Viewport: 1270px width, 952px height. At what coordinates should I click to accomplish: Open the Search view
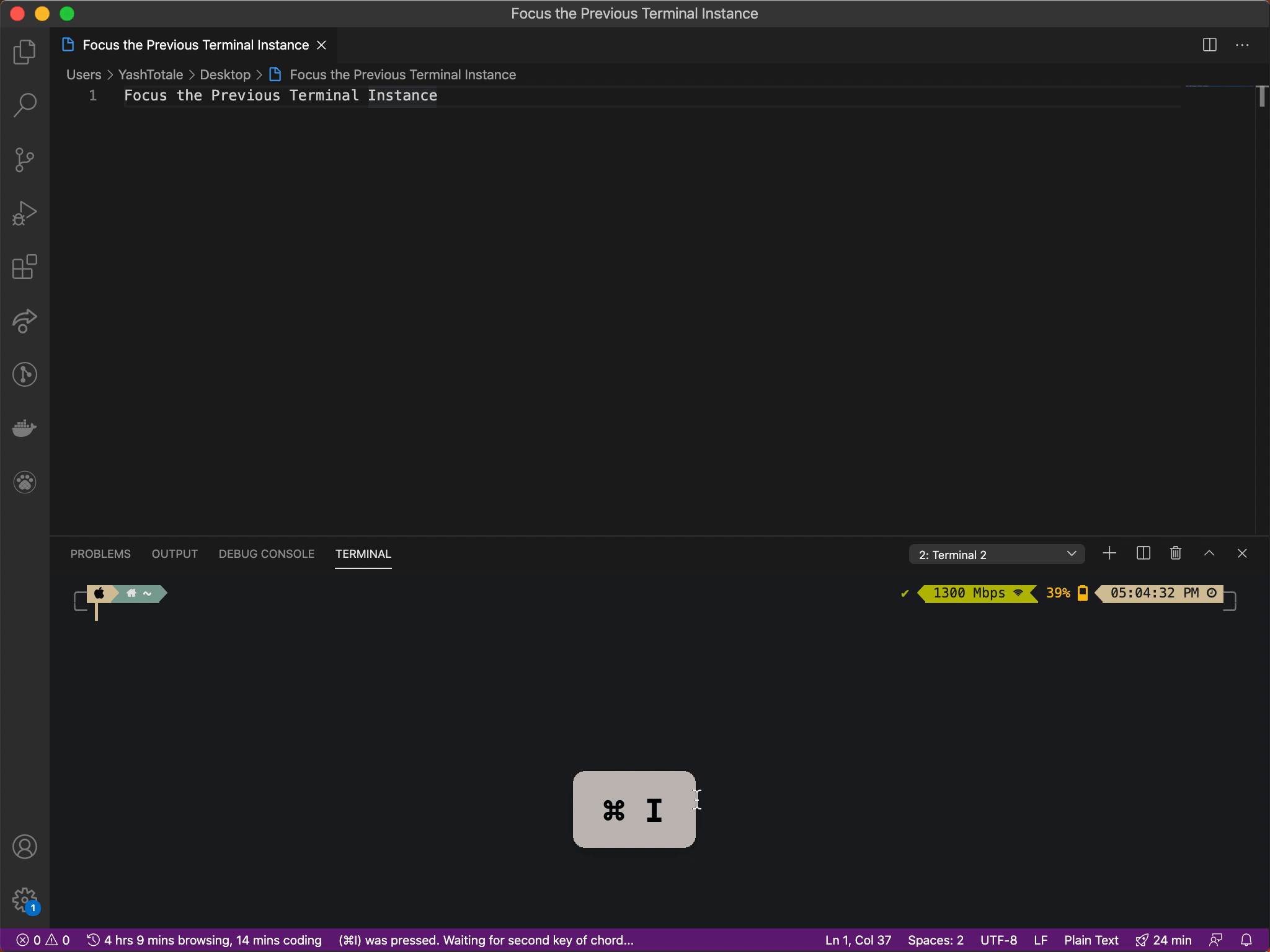point(24,105)
